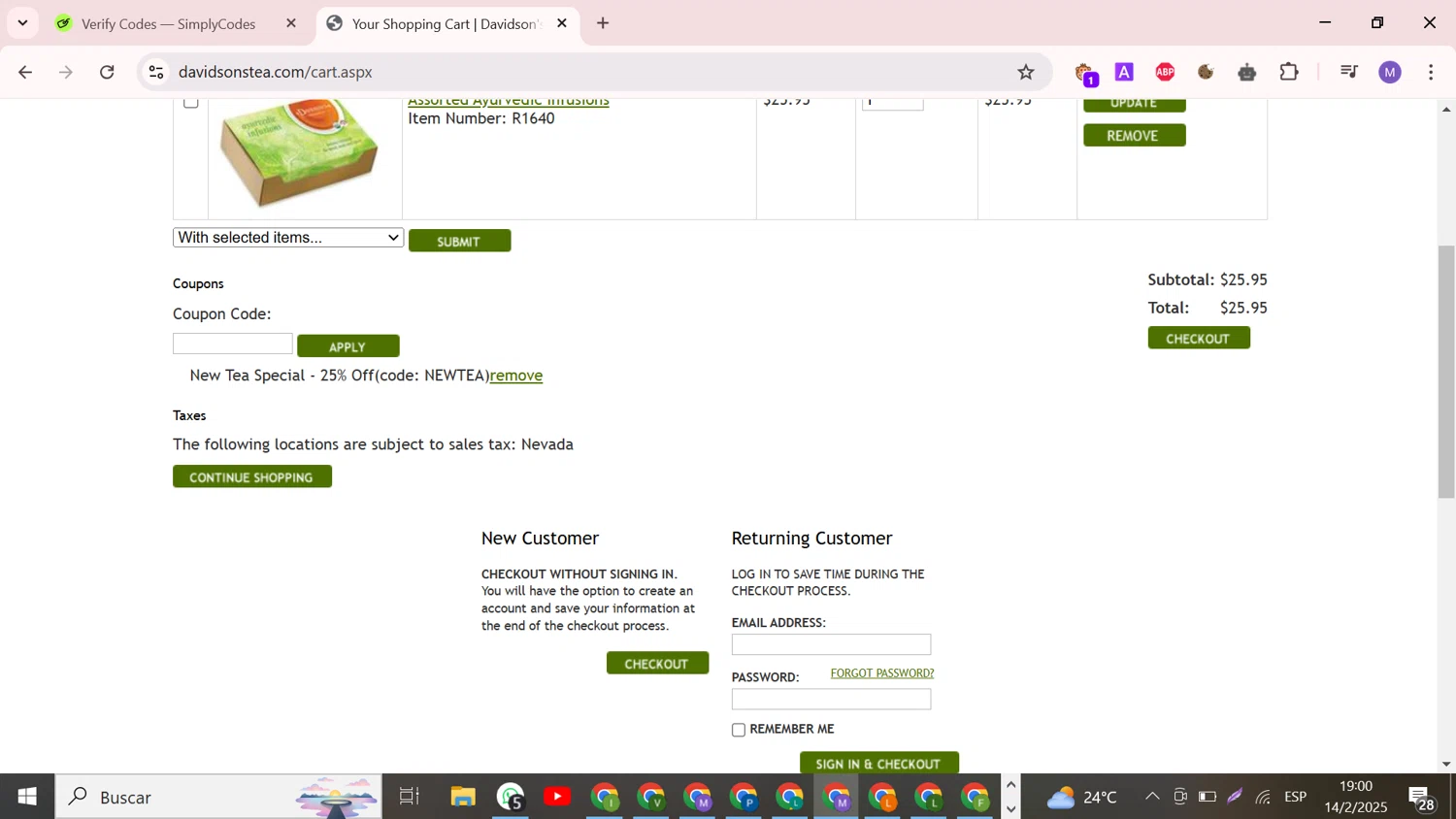Open the battery status tray icon
Screen dimensions: 1456x819
click(x=1208, y=797)
